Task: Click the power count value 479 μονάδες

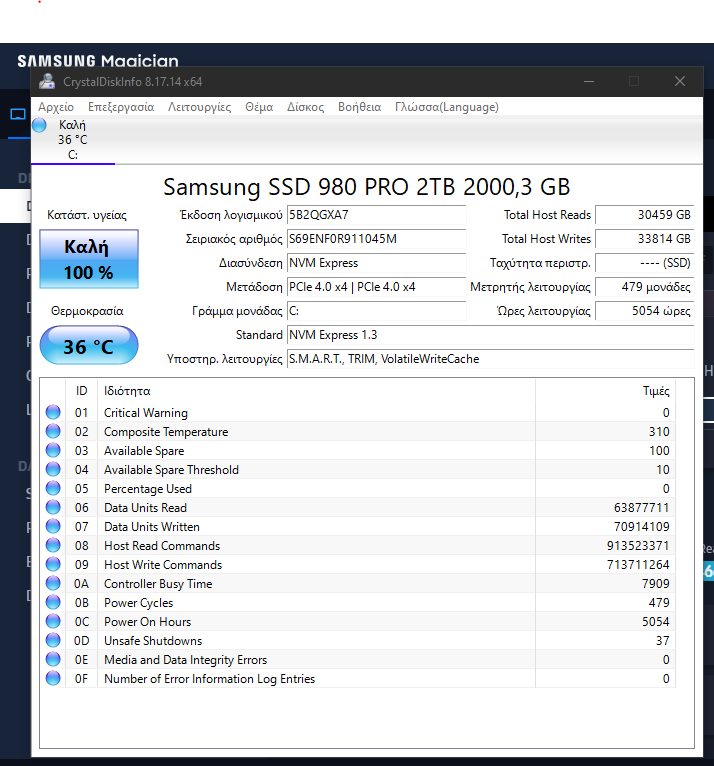Action: pos(645,287)
